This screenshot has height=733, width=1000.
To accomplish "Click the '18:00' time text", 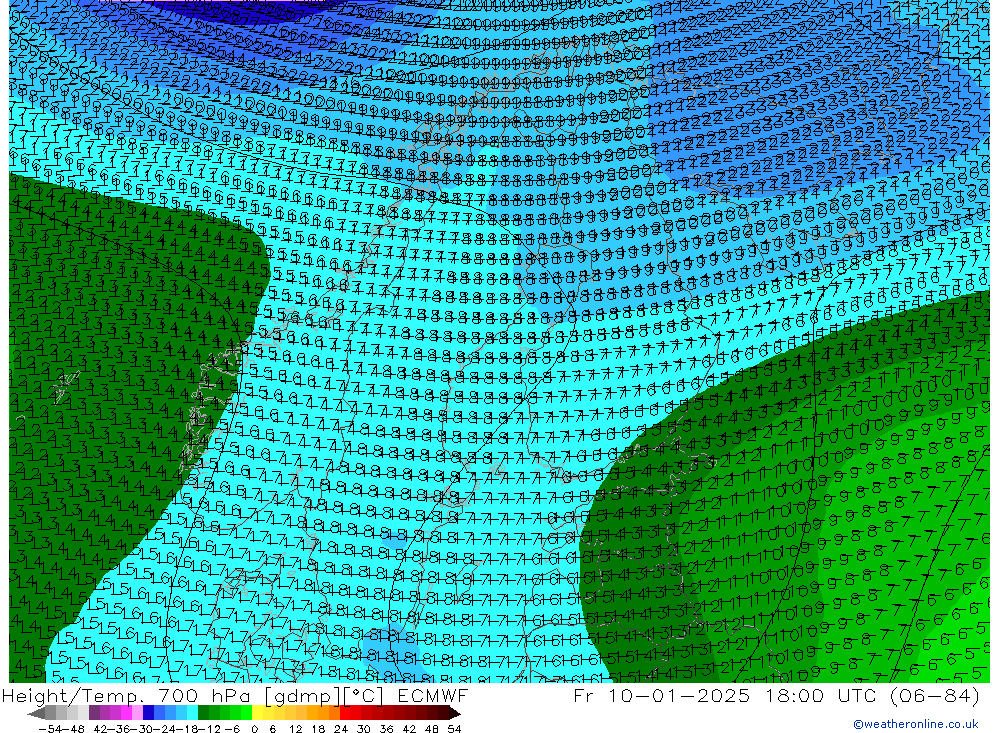I will click(x=797, y=696).
